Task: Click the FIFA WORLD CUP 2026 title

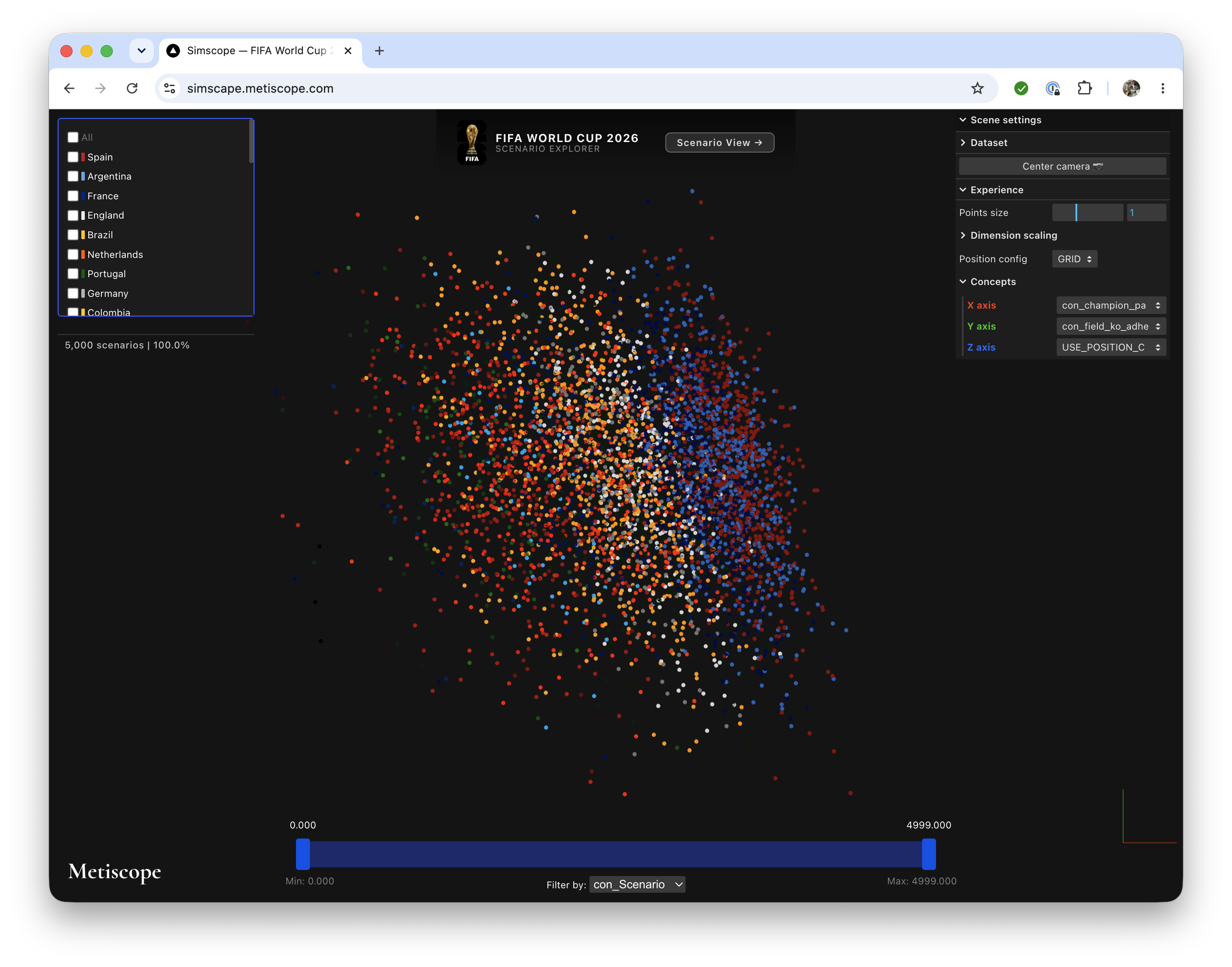Action: (567, 138)
